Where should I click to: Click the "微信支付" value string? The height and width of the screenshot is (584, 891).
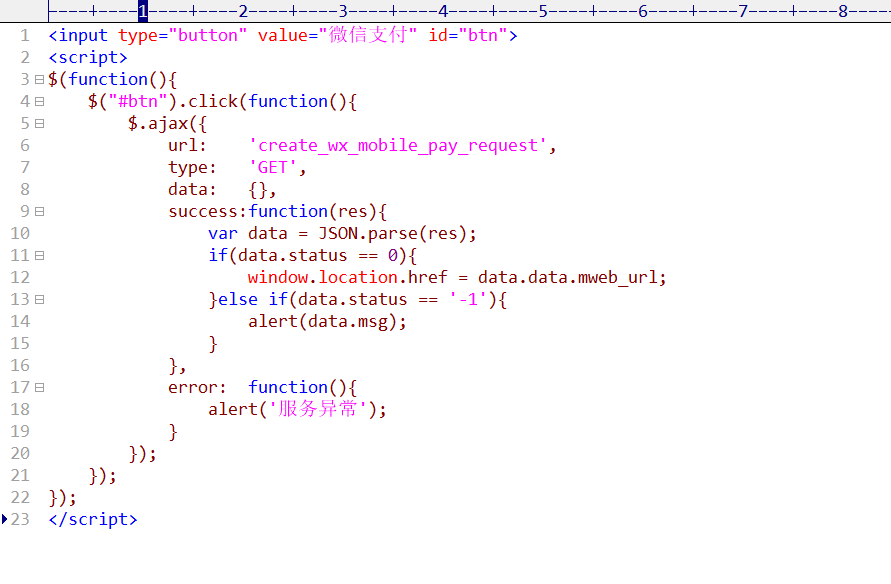point(368,35)
